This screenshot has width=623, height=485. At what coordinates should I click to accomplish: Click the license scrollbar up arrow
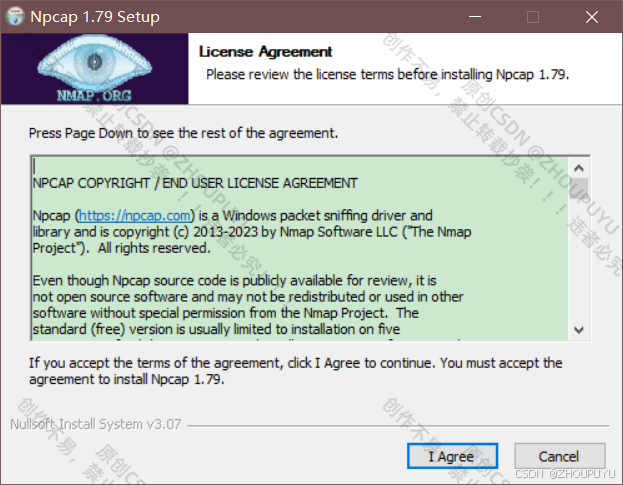point(579,168)
